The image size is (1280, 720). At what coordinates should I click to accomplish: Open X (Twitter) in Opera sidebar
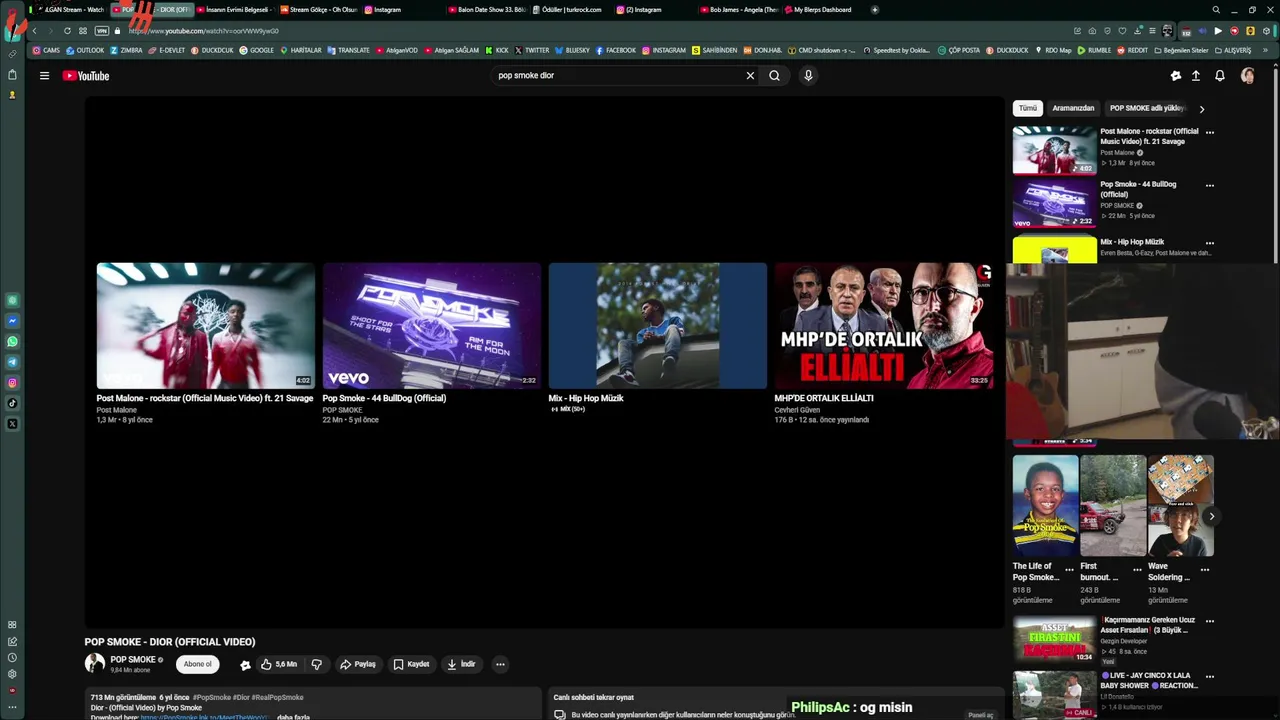point(12,424)
